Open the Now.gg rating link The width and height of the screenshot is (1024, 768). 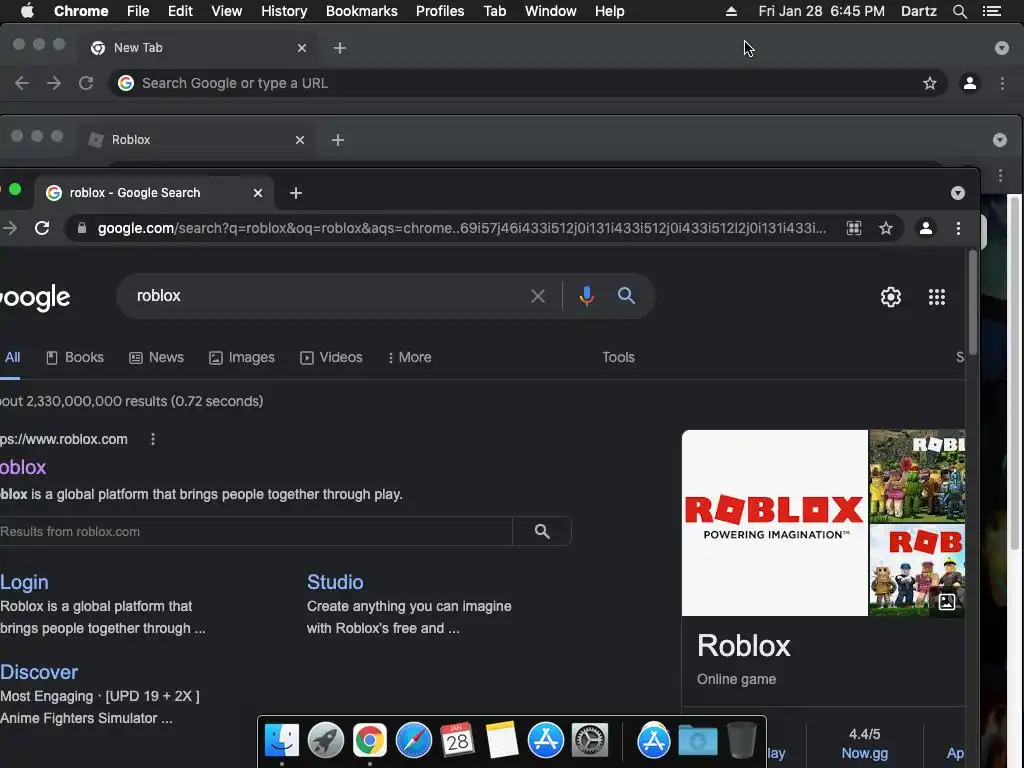coord(864,753)
